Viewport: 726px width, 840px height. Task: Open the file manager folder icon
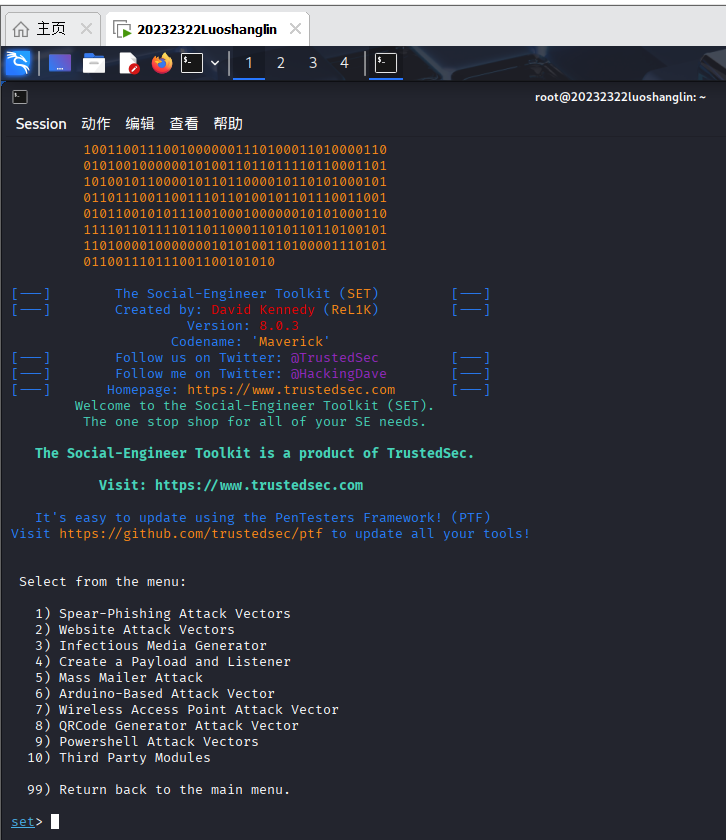[94, 63]
